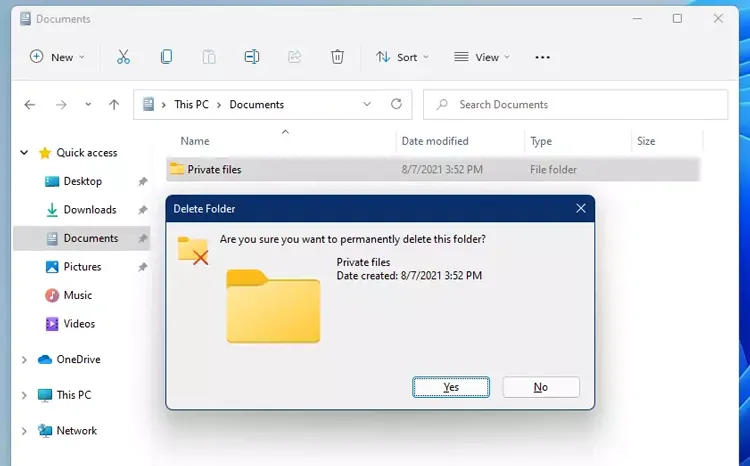Minimize the Documents window
The image size is (750, 466).
click(x=637, y=18)
